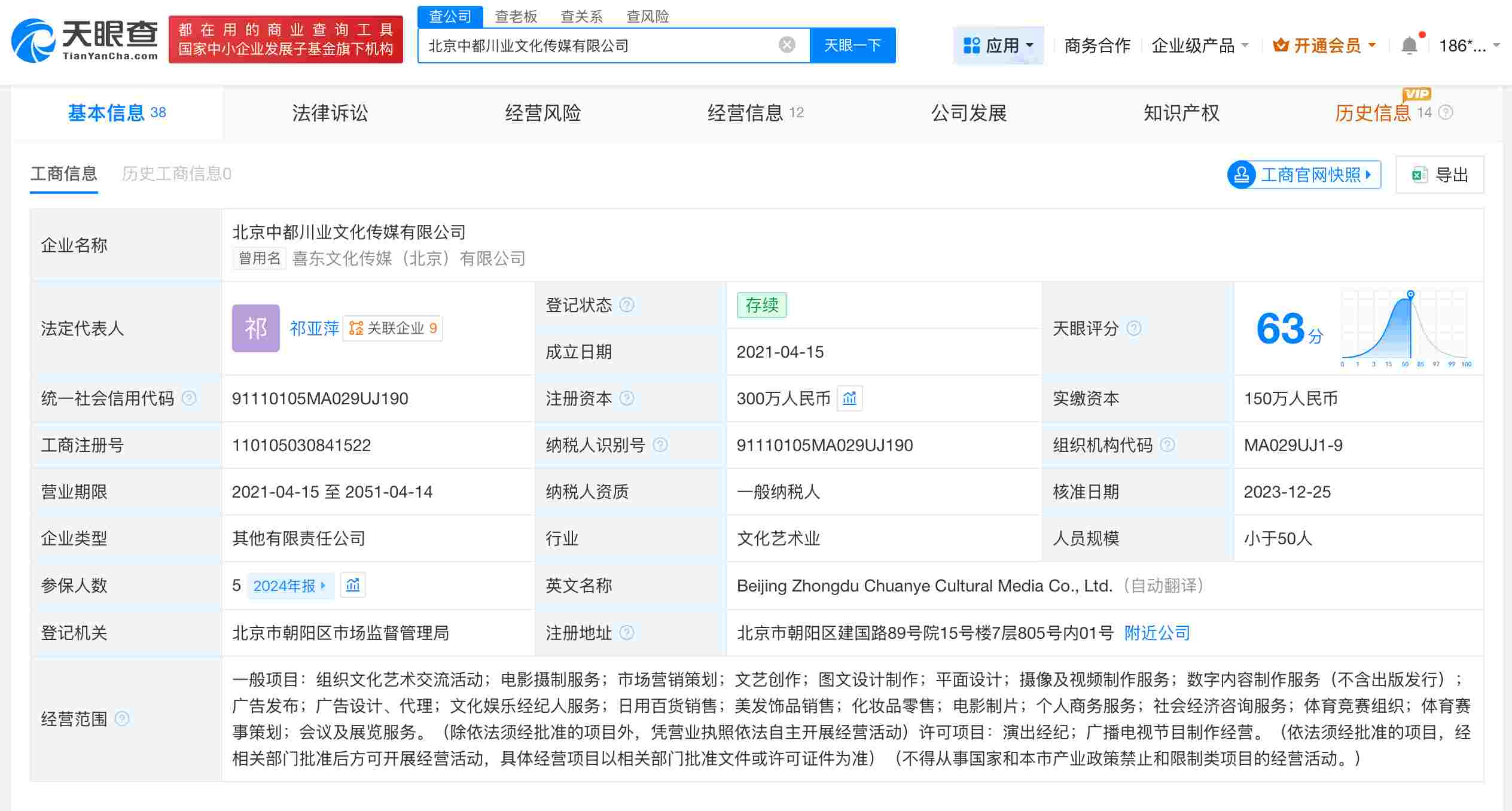
Task: Open the notification bell
Action: pos(1409,44)
